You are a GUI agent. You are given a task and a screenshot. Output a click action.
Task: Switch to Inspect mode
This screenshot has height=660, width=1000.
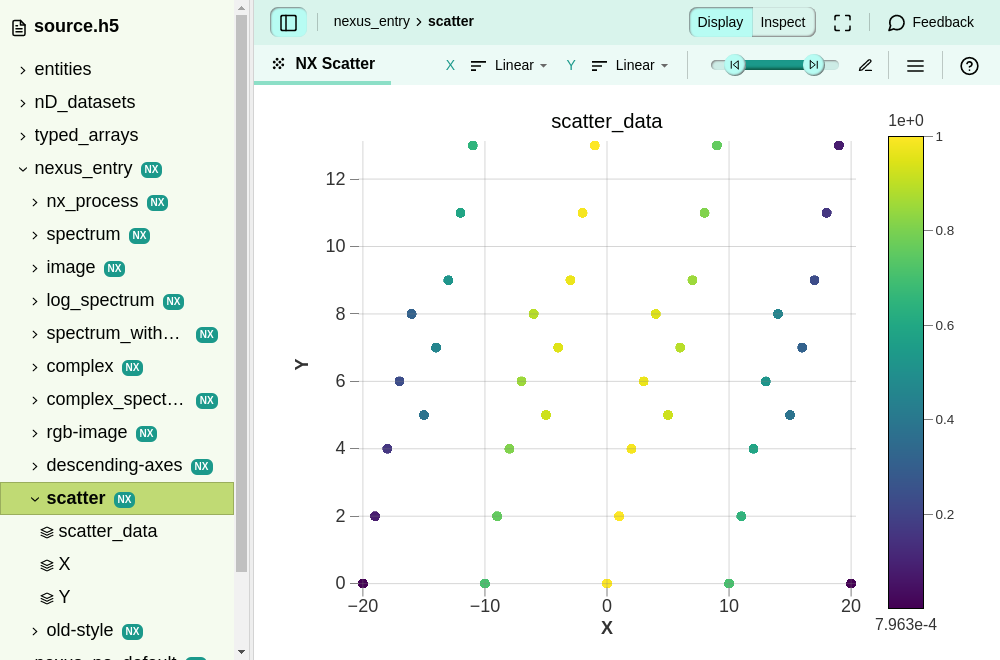coord(783,22)
